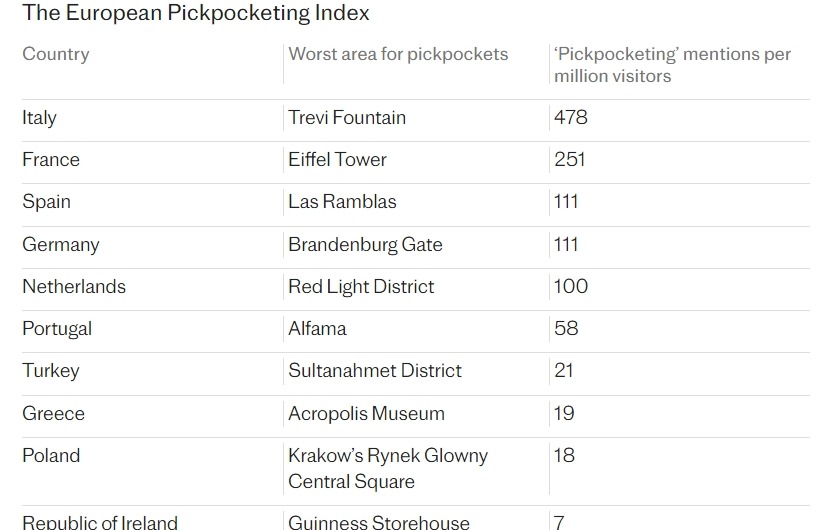Image resolution: width=840 pixels, height=530 pixels.
Task: Click the 'Pickpocketing mentions per million visitors' header
Action: tap(672, 65)
